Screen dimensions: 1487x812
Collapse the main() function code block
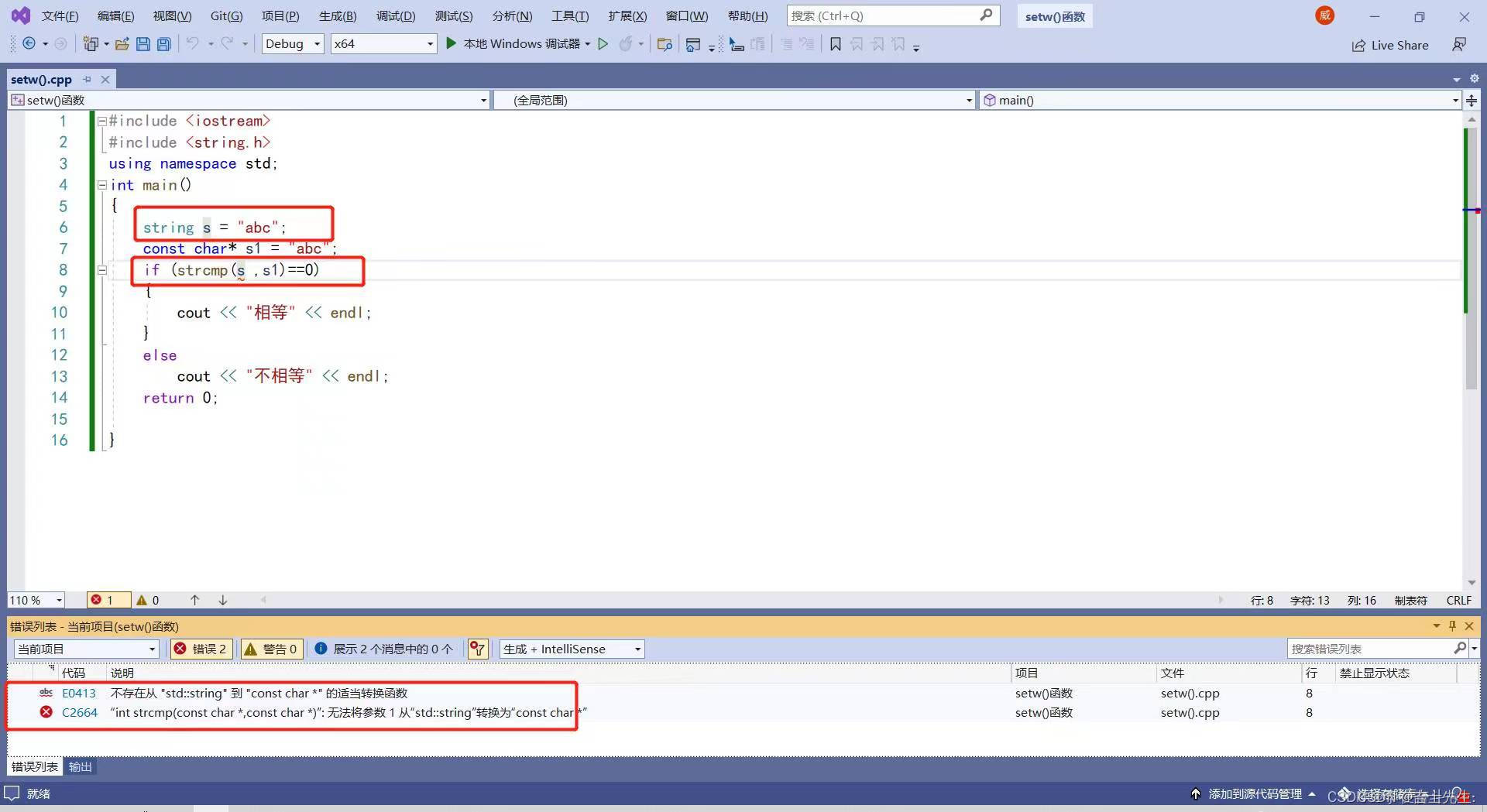point(101,184)
